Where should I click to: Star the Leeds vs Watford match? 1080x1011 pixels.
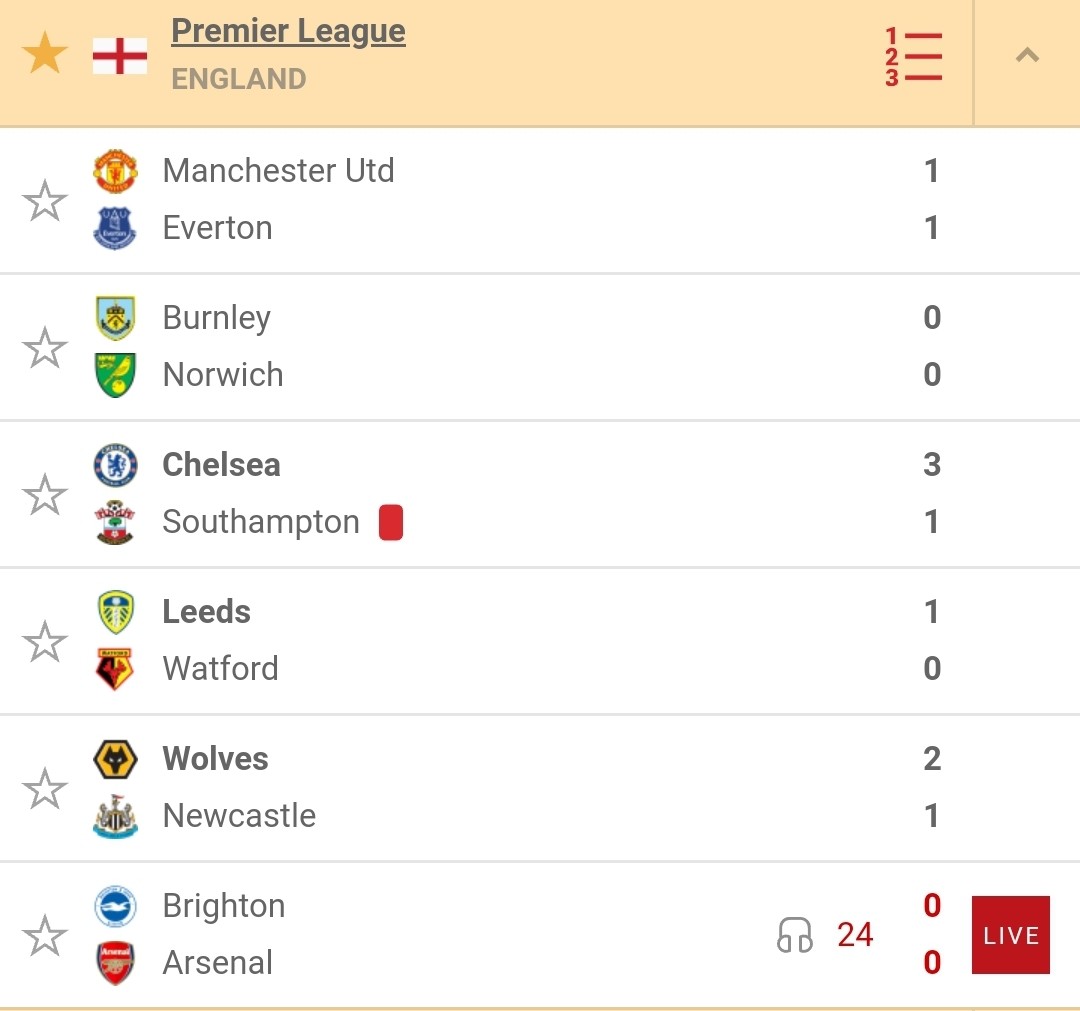pyautogui.click(x=45, y=641)
